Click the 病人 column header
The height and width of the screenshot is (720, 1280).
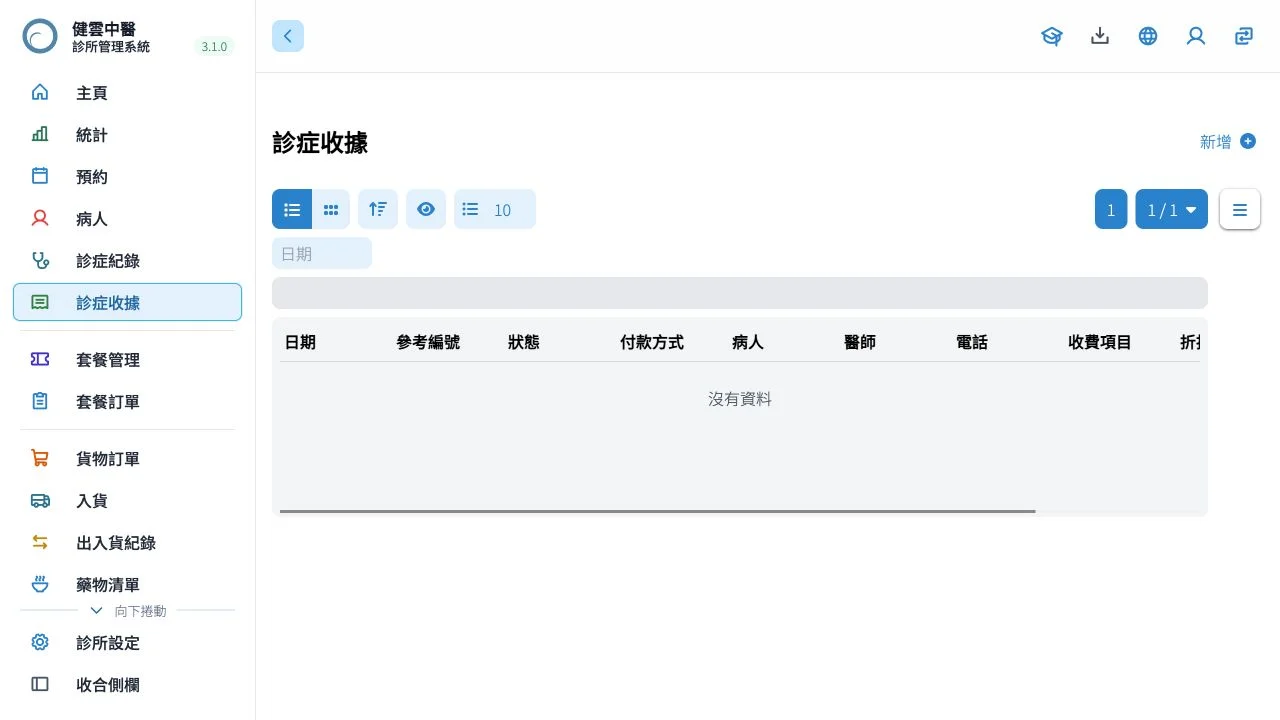click(748, 342)
